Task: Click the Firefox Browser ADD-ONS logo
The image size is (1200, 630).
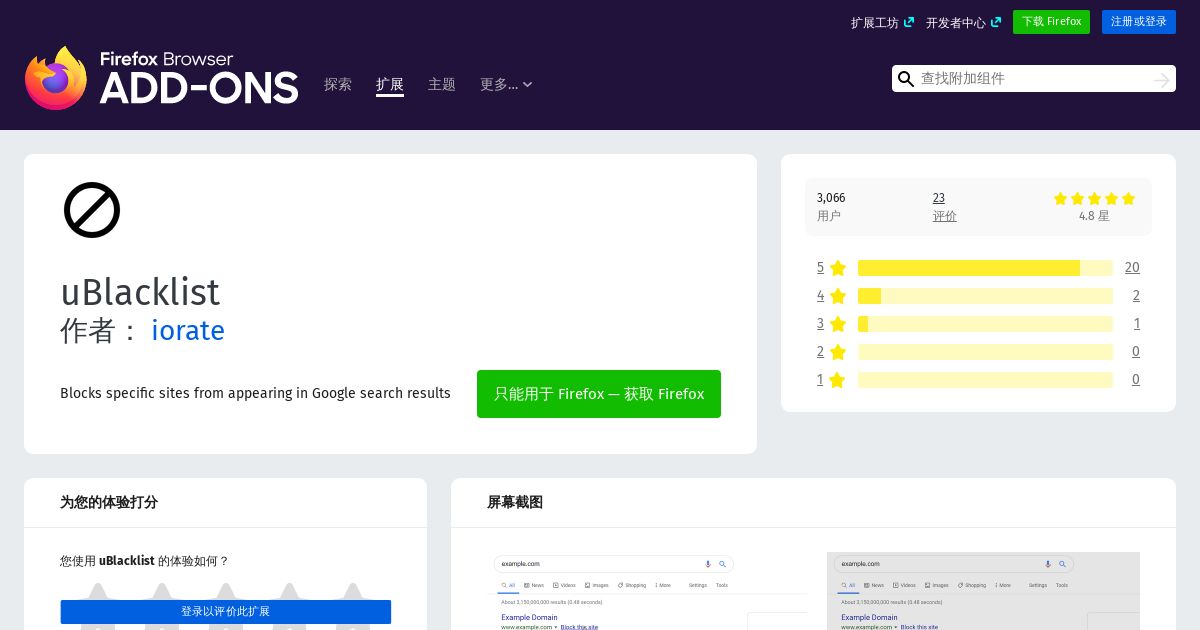Action: tap(162, 78)
